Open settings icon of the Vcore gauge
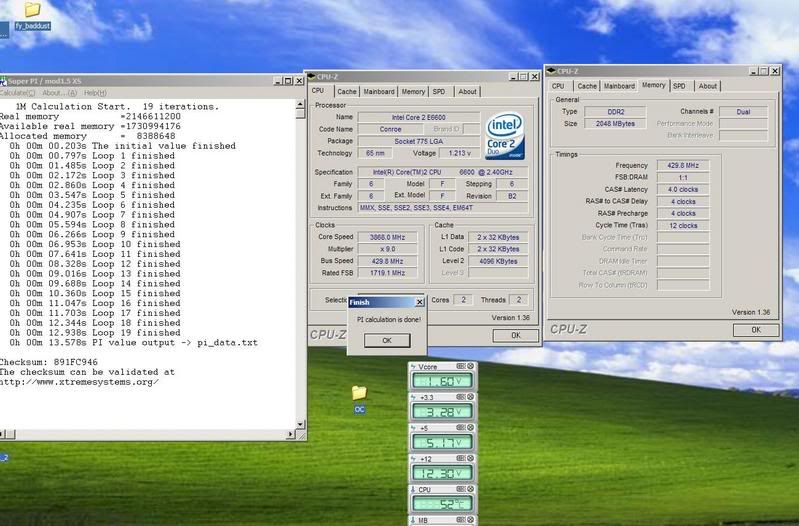The image size is (799, 526). (461, 366)
